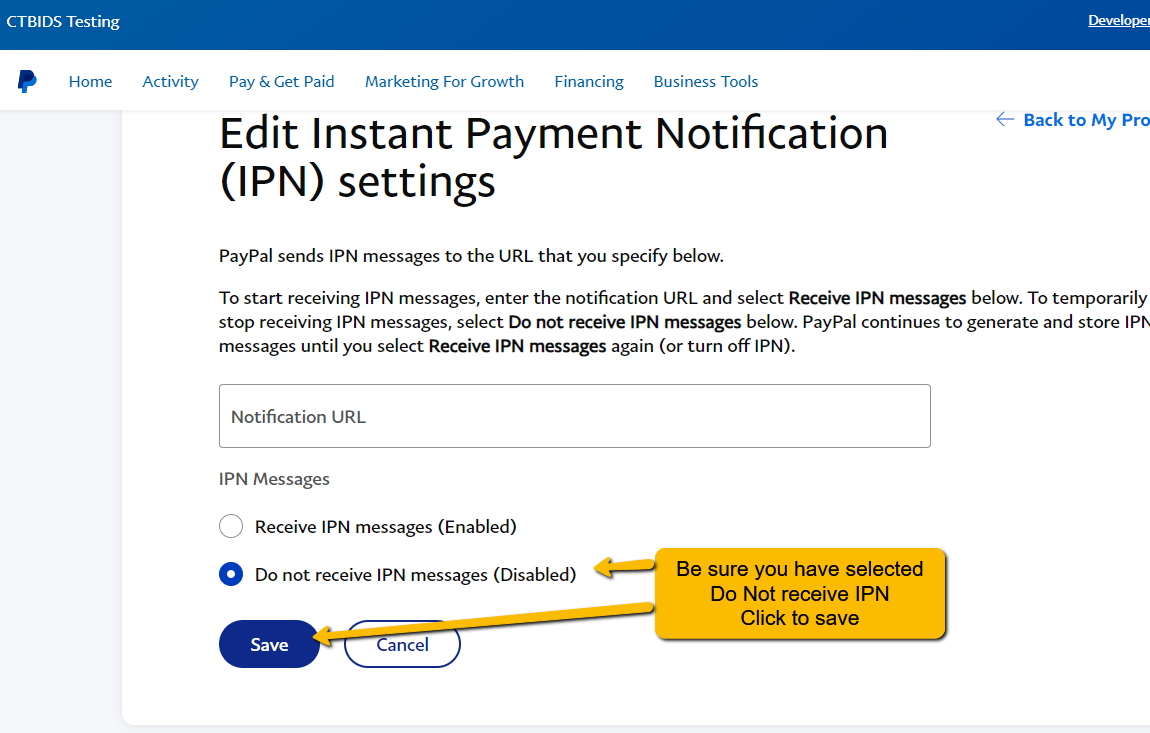Image resolution: width=1150 pixels, height=733 pixels.
Task: Click the Do not receive IPN messages label
Action: [x=415, y=575]
